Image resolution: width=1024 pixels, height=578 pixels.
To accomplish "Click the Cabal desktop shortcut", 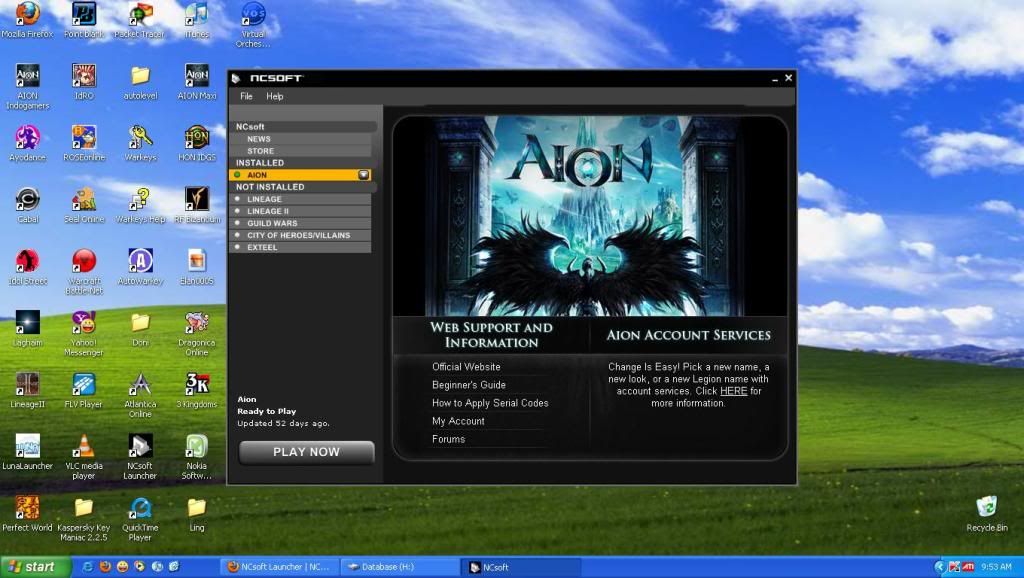I will pos(27,205).
